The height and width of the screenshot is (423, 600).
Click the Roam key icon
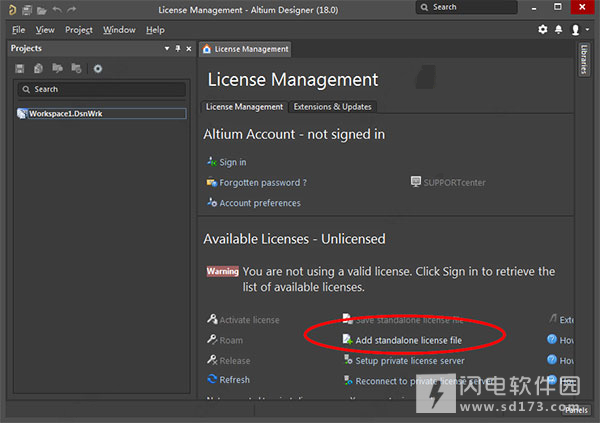coord(212,339)
